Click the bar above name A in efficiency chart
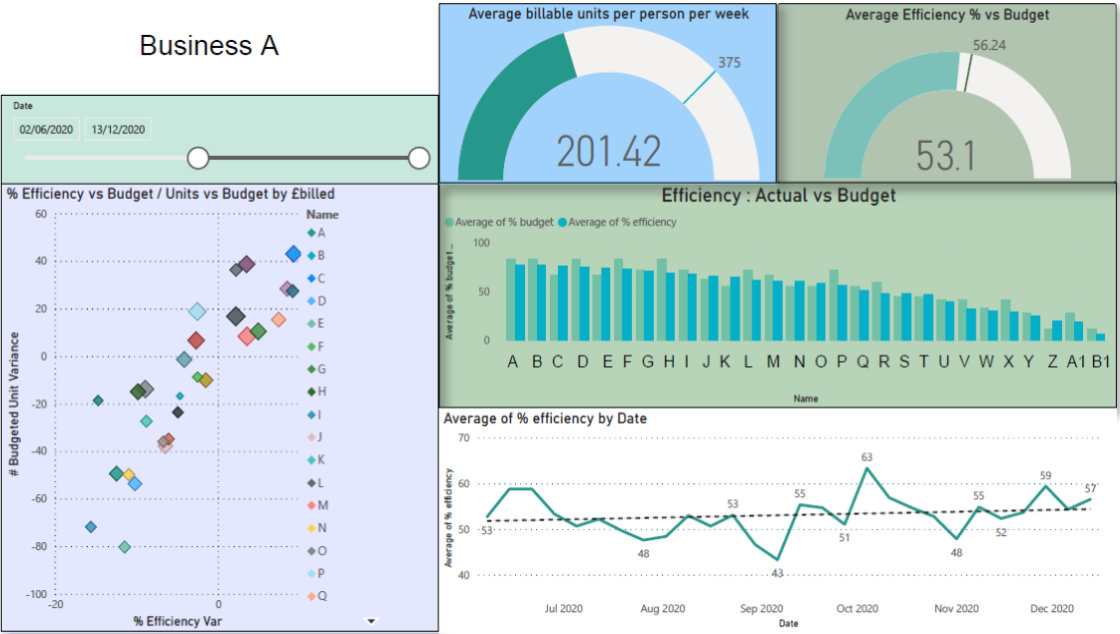The image size is (1120, 634). 515,302
